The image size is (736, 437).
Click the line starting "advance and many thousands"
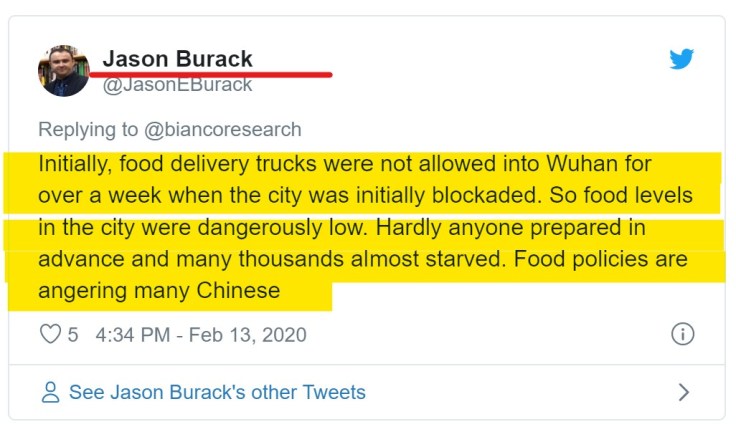tap(363, 259)
